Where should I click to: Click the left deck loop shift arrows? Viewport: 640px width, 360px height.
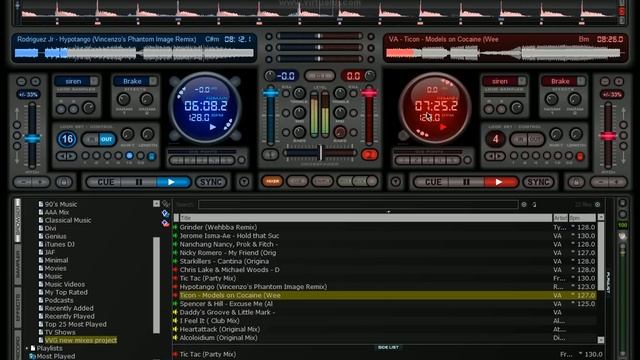click(67, 156)
